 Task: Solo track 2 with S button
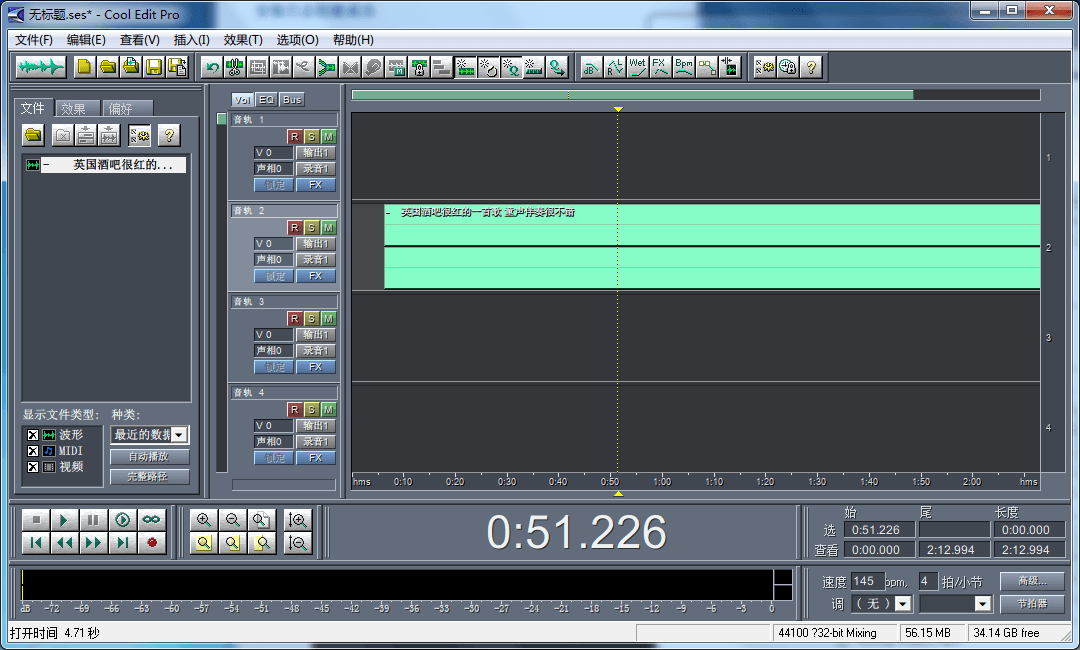(x=311, y=227)
